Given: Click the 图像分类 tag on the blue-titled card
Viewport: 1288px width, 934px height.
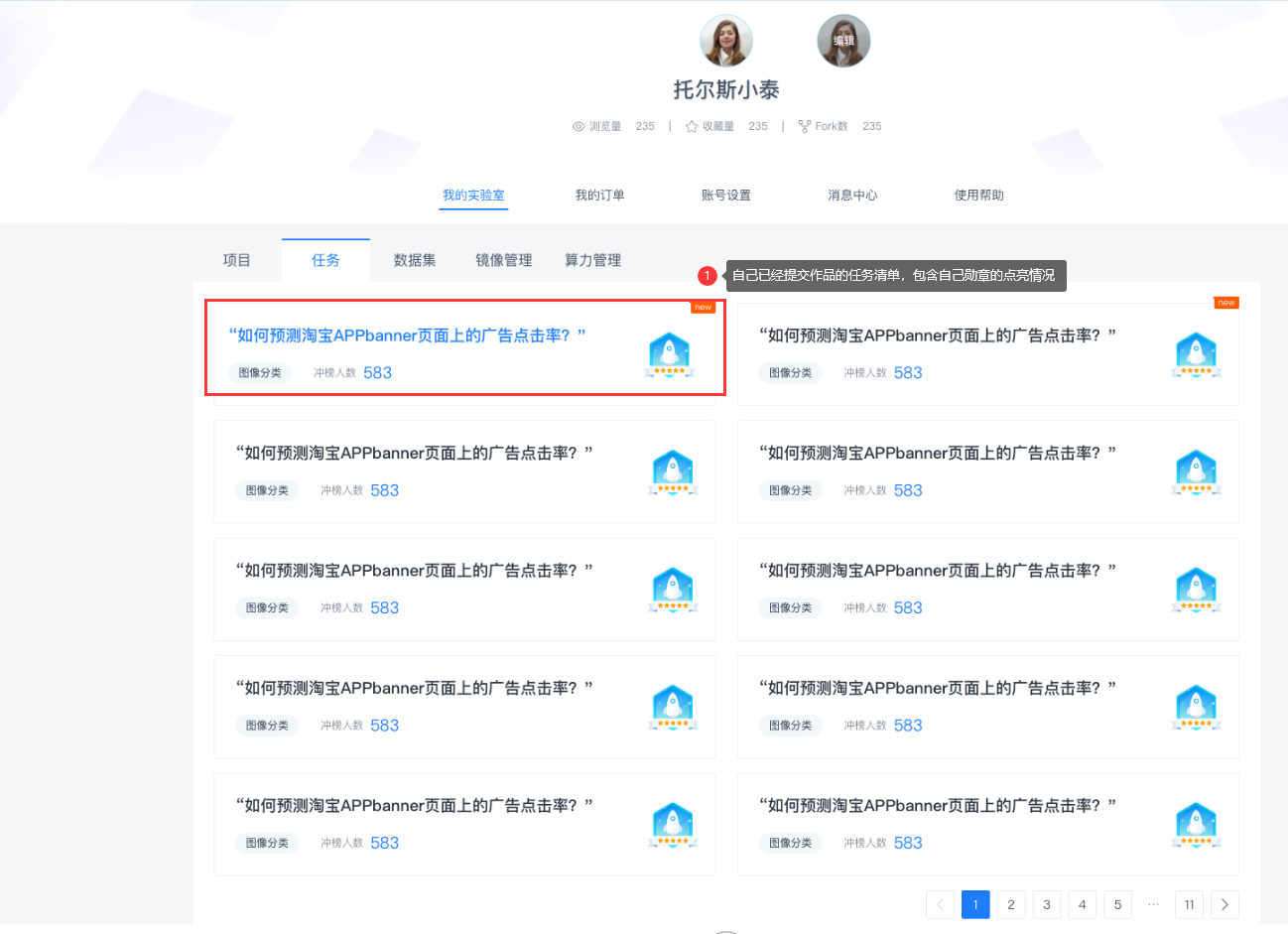Looking at the screenshot, I should coord(260,373).
